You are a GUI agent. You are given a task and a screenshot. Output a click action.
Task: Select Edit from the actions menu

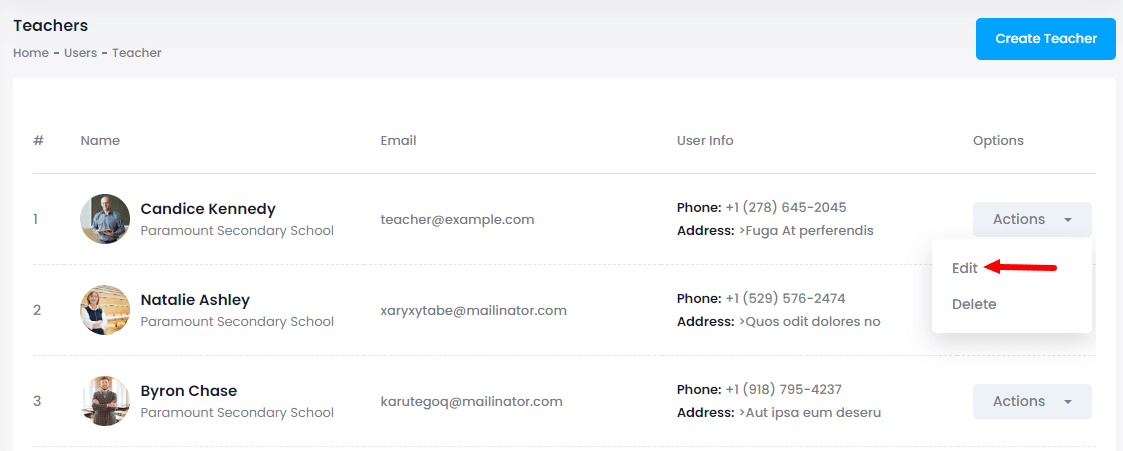tap(965, 268)
